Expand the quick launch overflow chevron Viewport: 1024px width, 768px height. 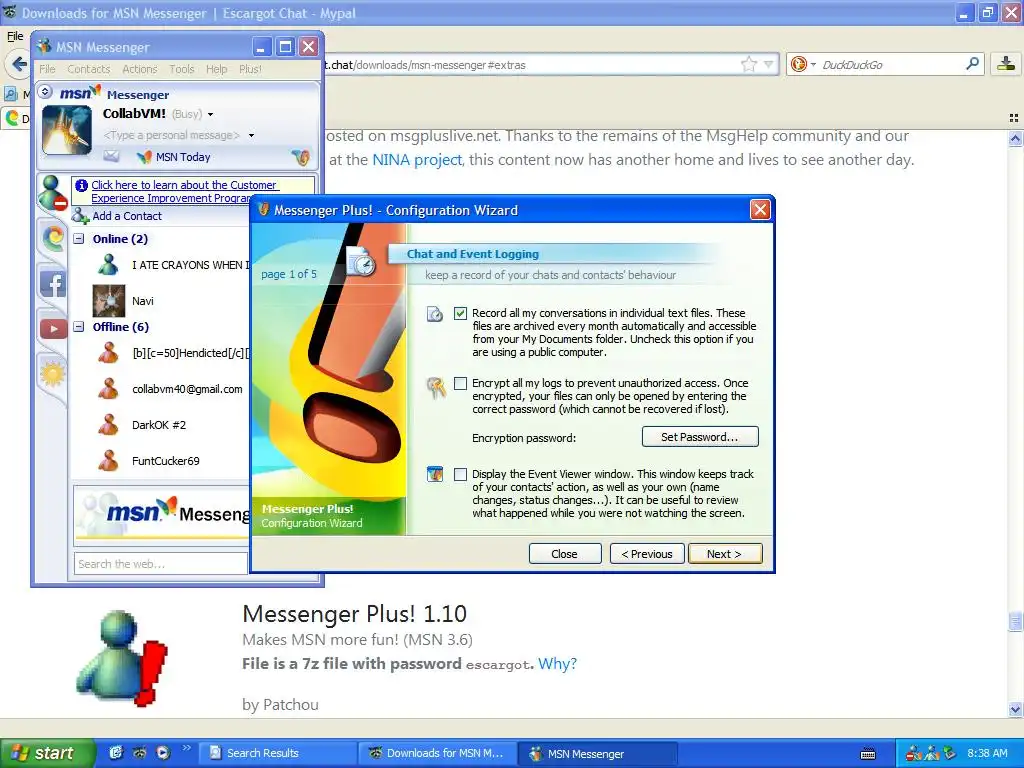pyautogui.click(x=186, y=748)
